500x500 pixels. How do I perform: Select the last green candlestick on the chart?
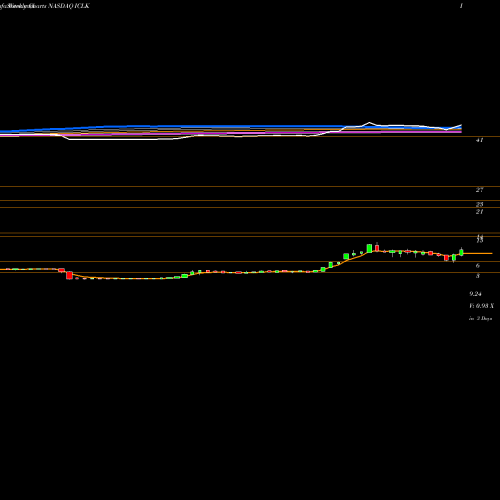[461, 252]
